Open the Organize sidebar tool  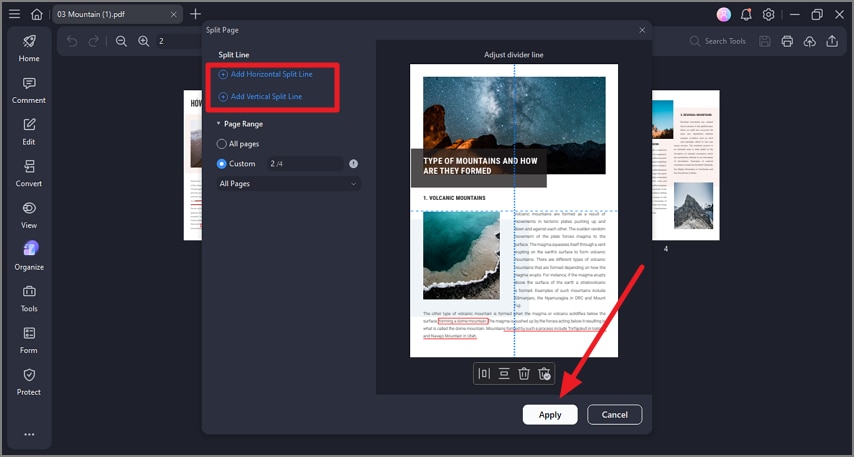[x=29, y=257]
